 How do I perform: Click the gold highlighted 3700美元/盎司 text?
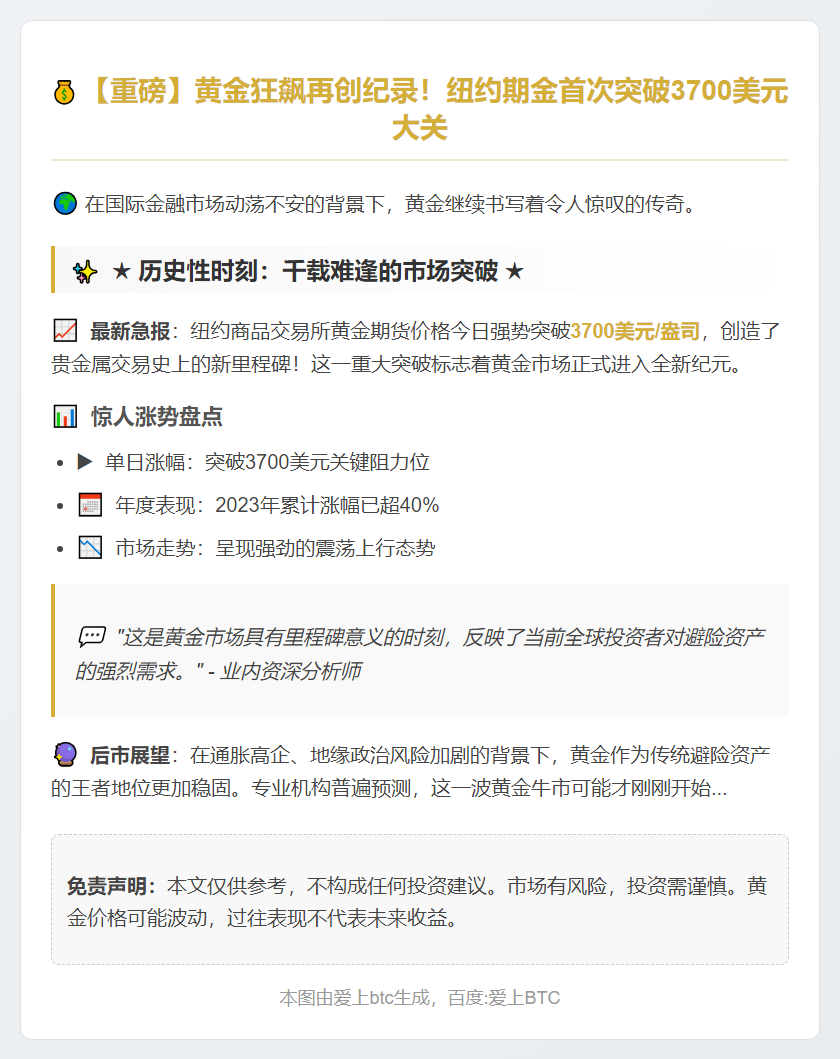(634, 331)
